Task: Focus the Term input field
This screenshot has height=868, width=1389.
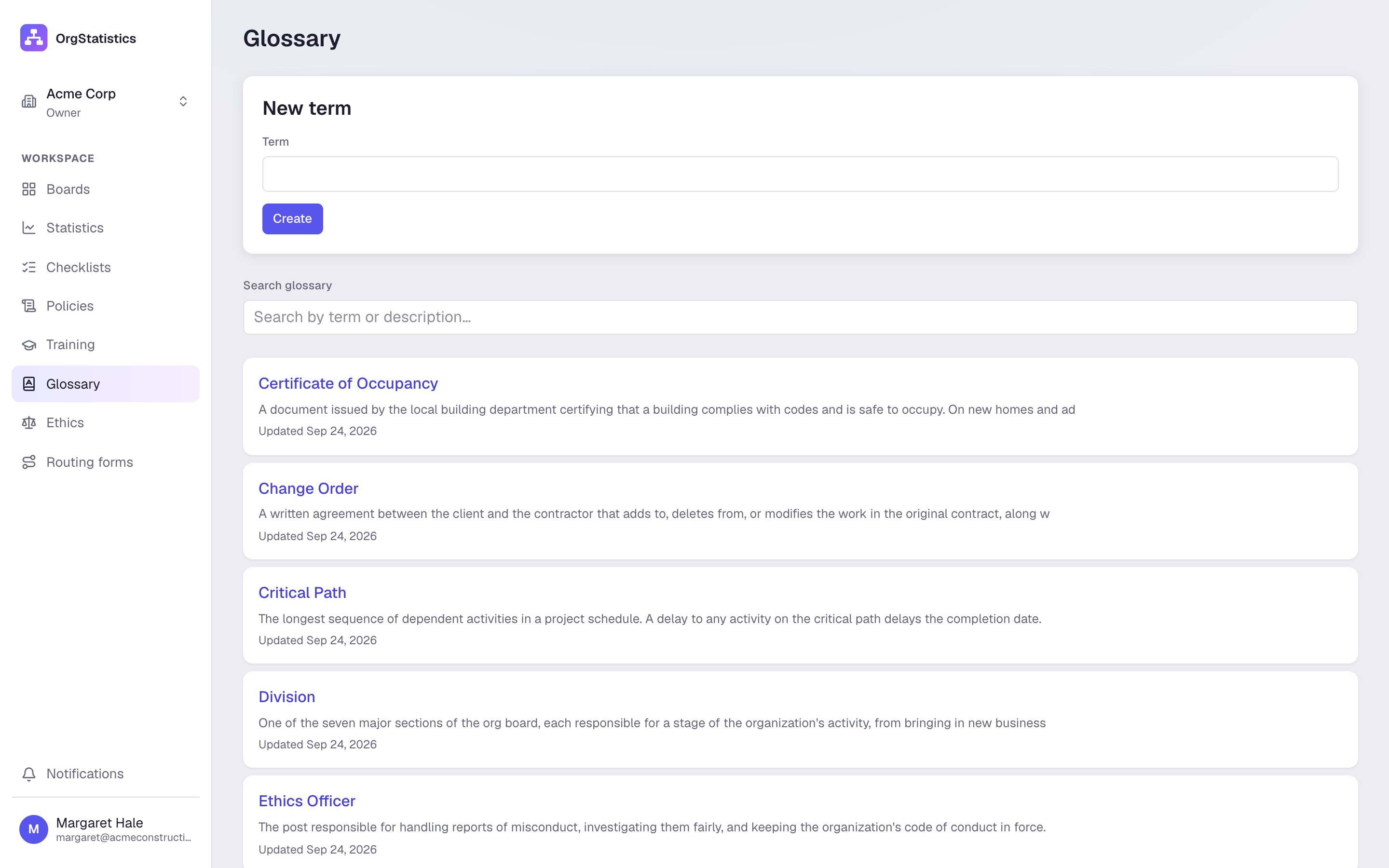Action: [x=800, y=174]
